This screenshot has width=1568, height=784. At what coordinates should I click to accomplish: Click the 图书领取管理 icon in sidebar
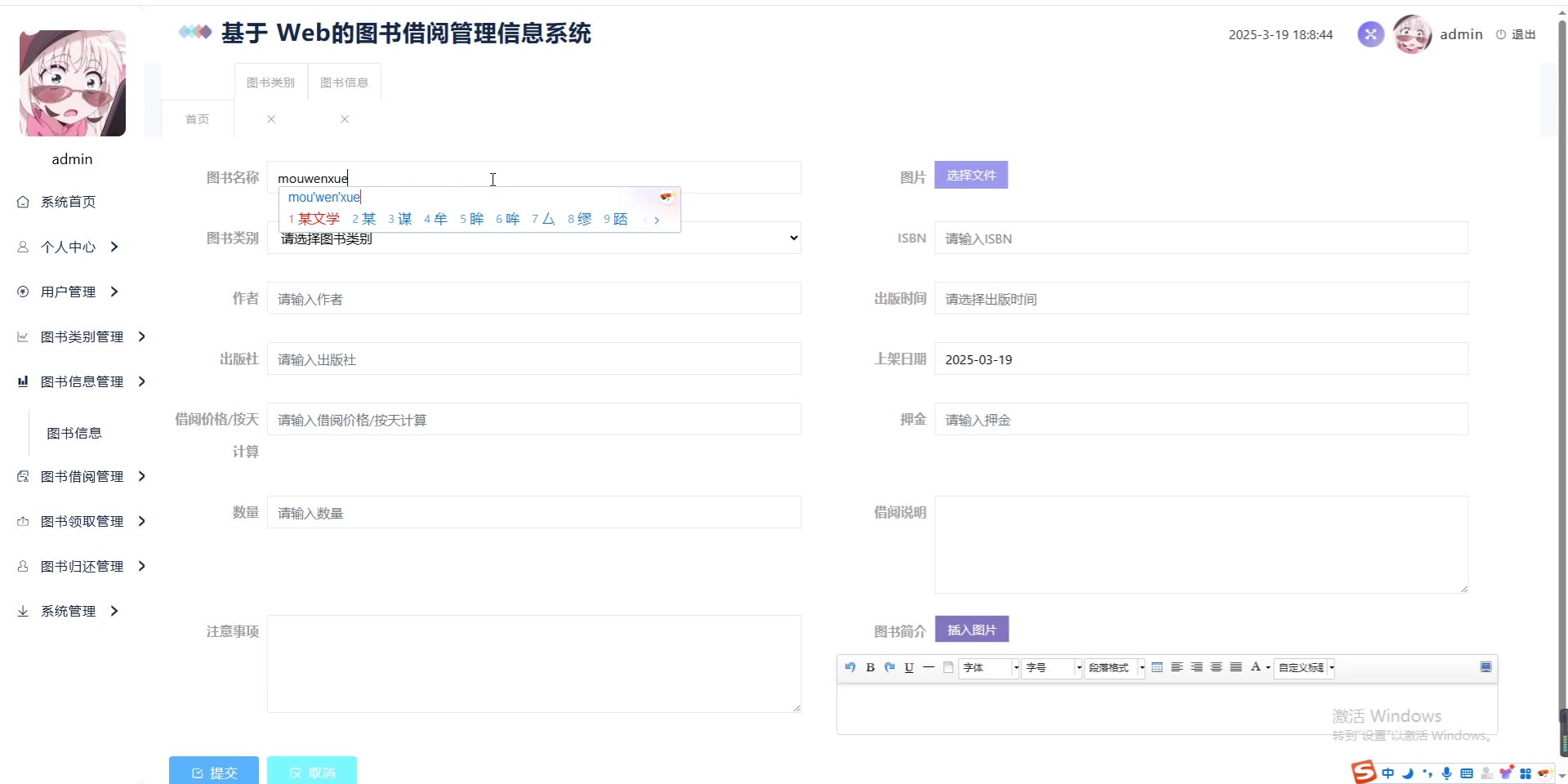point(23,521)
